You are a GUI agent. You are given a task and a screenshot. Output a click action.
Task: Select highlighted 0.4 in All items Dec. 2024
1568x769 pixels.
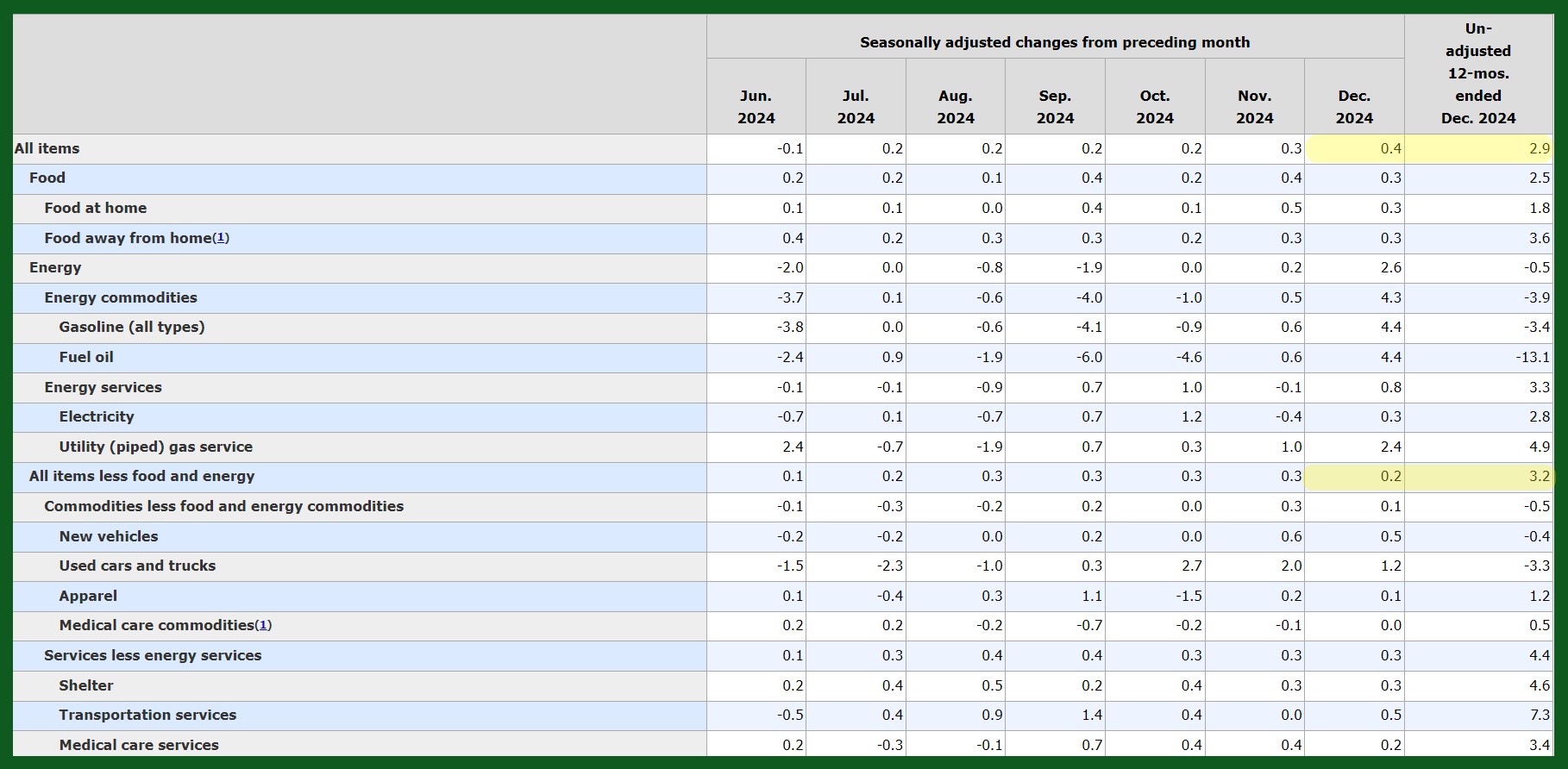pyautogui.click(x=1390, y=148)
